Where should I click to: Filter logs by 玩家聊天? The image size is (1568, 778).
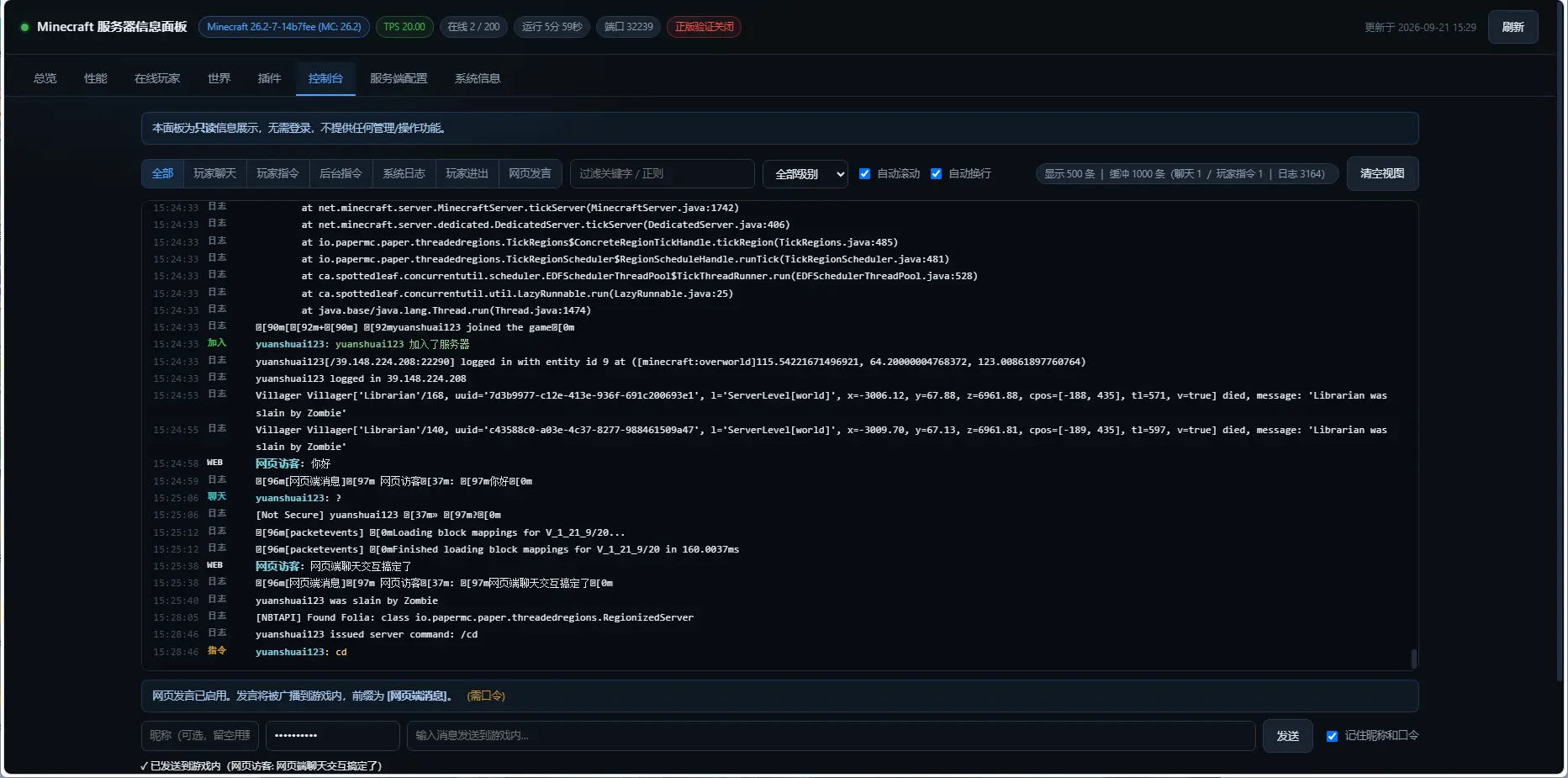click(x=215, y=173)
